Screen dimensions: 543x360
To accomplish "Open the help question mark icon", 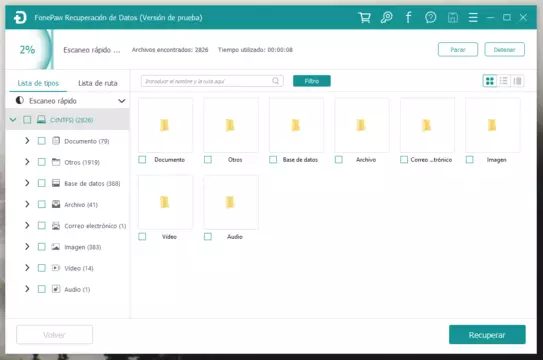I will click(430, 17).
